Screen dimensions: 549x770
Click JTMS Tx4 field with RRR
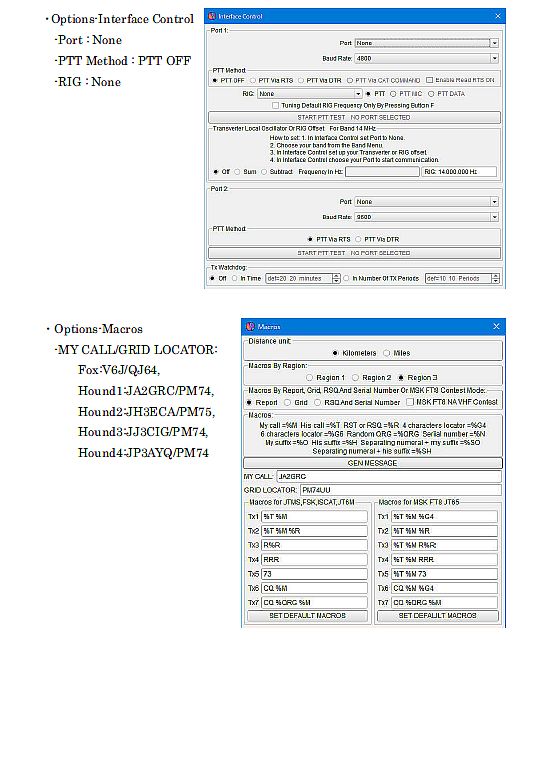314,559
